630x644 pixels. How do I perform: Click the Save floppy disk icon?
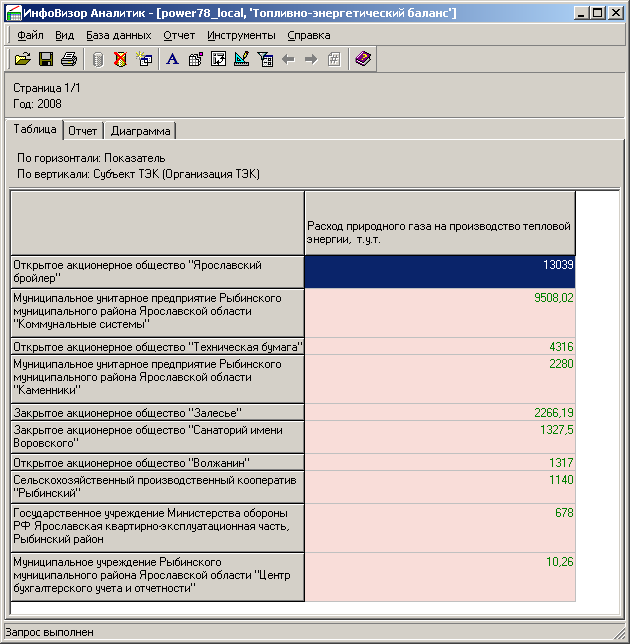(x=46, y=59)
